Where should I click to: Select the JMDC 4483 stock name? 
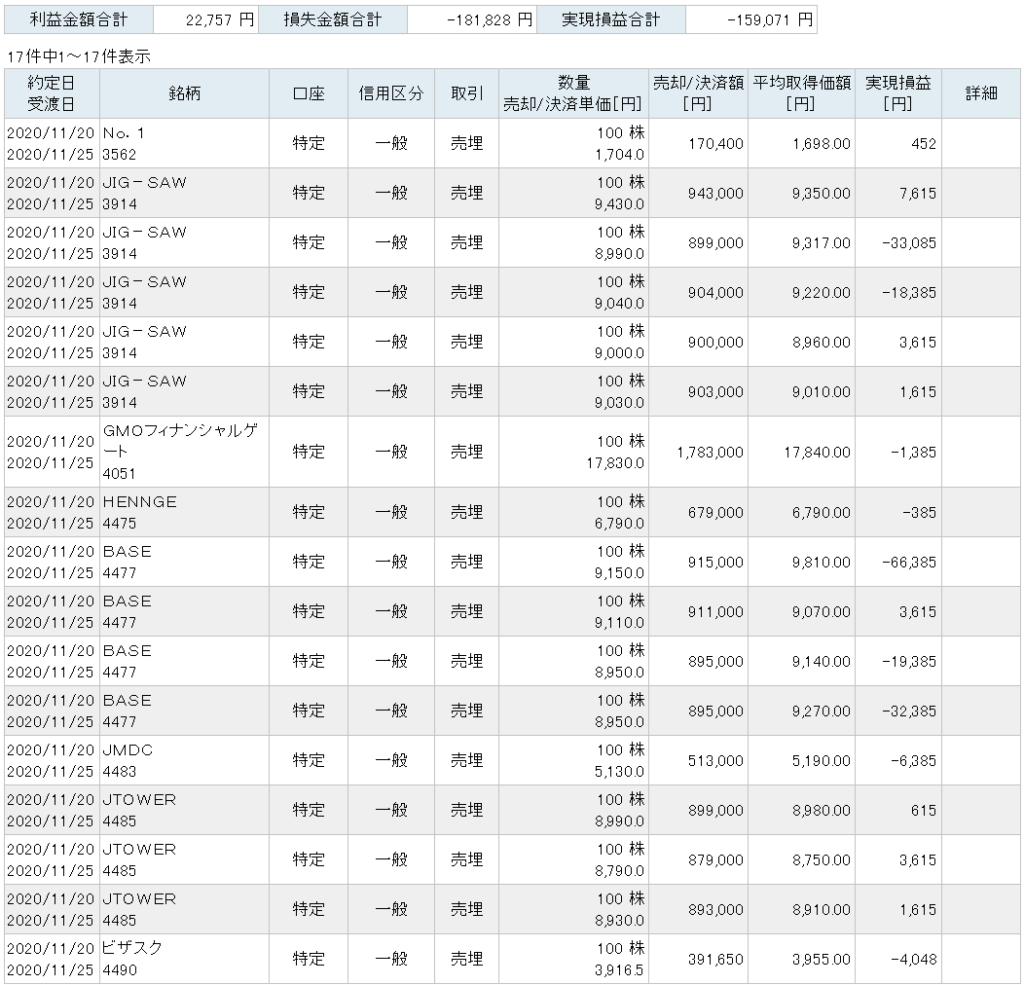[127, 760]
